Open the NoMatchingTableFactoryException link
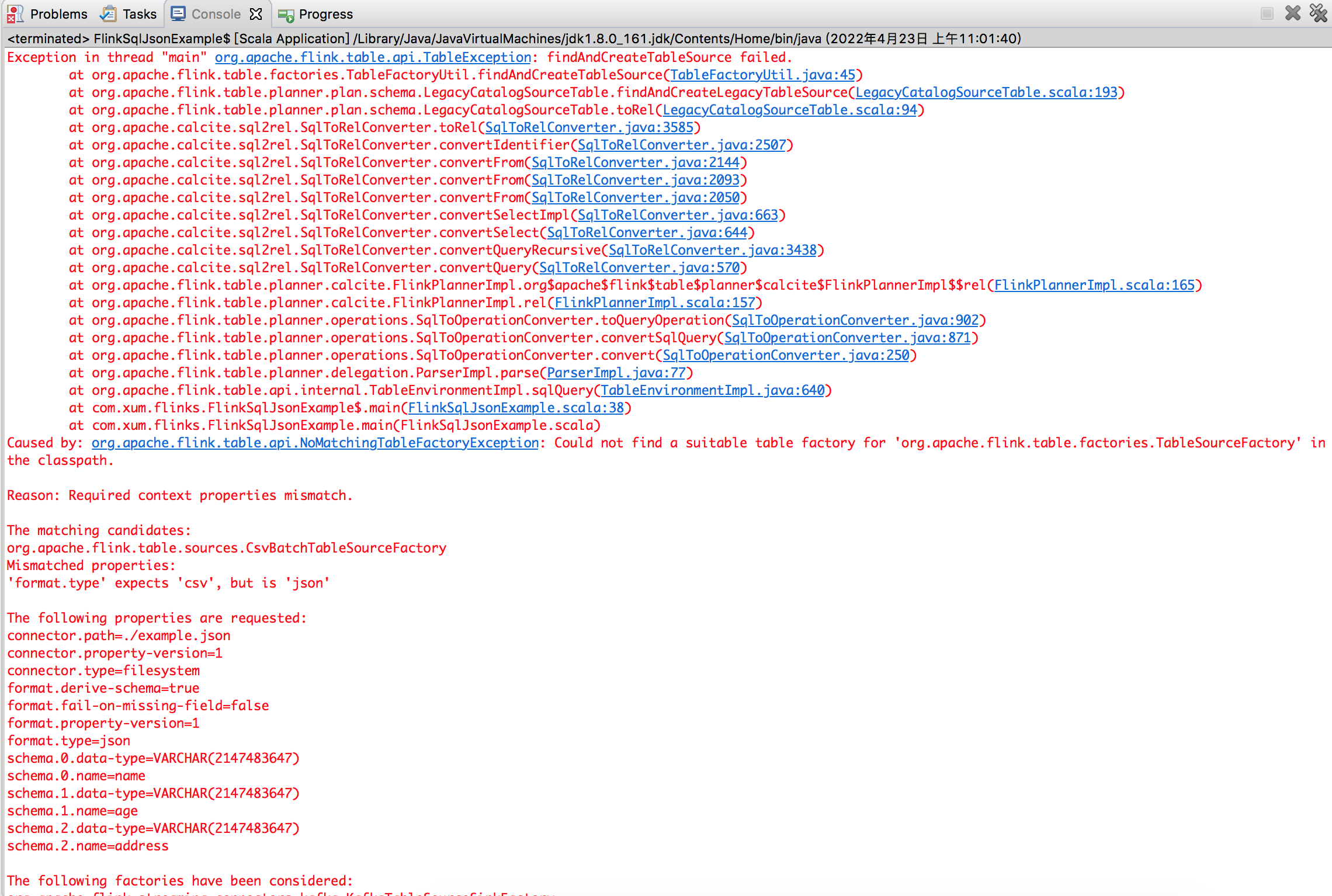Screen dimensions: 1332x896 tap(315, 443)
